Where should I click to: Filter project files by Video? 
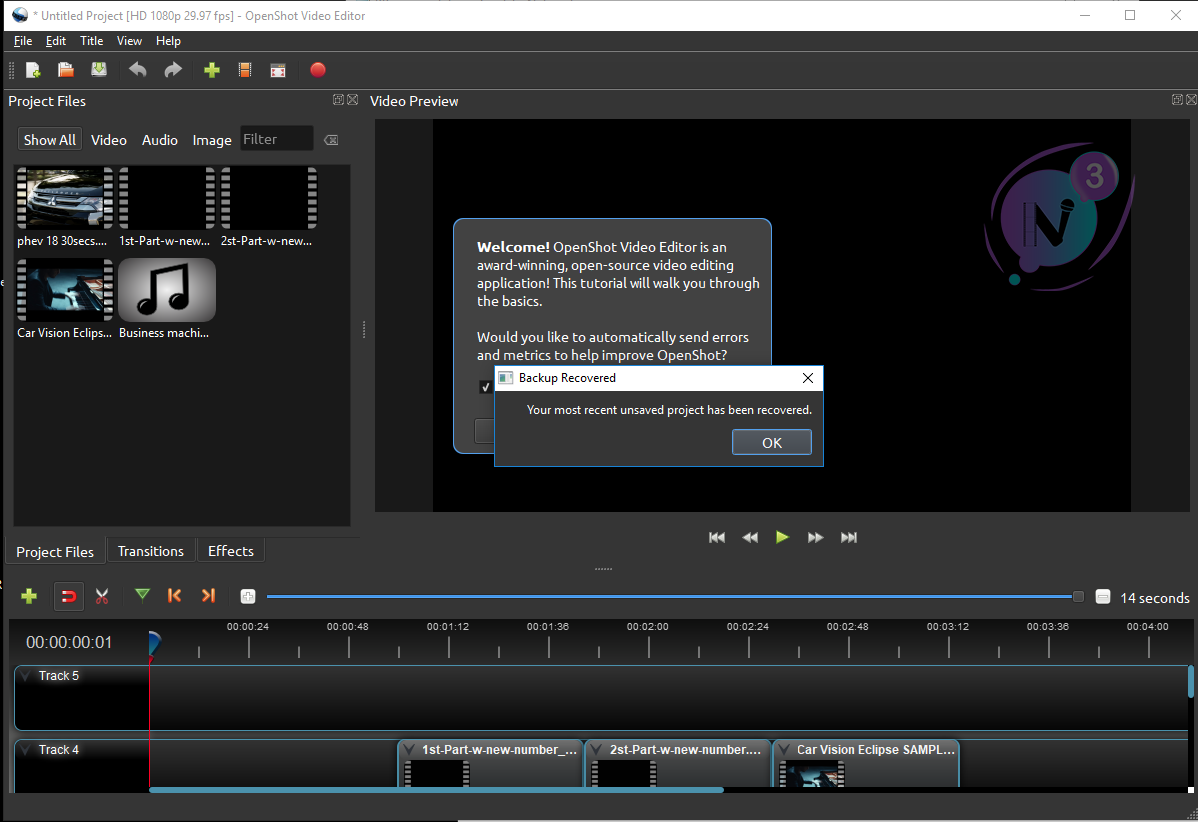pyautogui.click(x=108, y=140)
